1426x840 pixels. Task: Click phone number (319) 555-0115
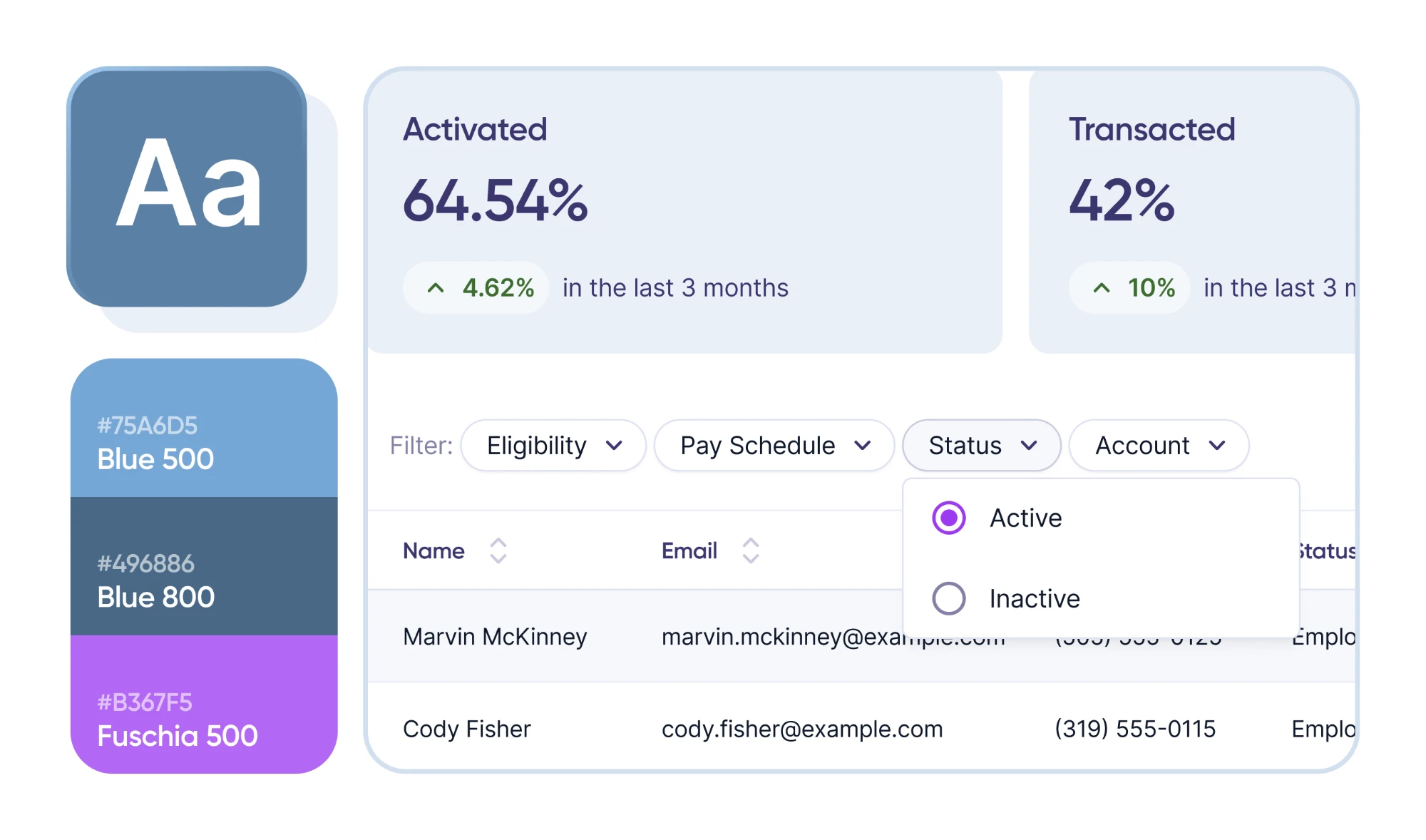pos(1135,729)
